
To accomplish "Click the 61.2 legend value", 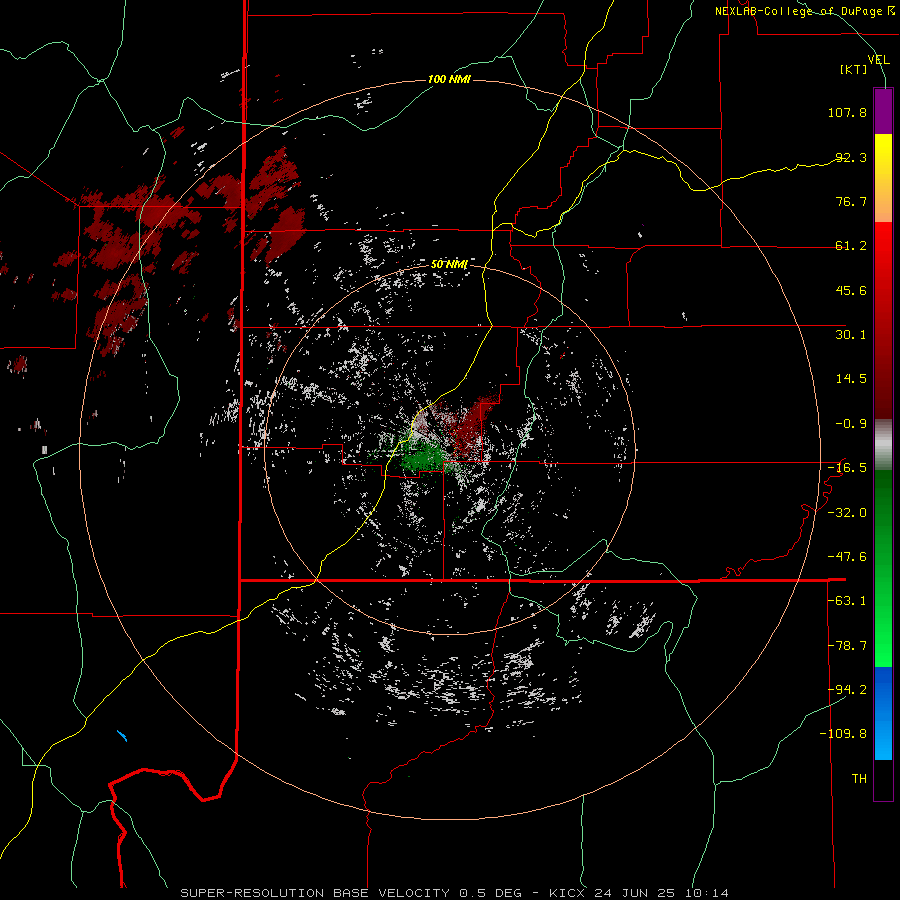I will coord(851,246).
